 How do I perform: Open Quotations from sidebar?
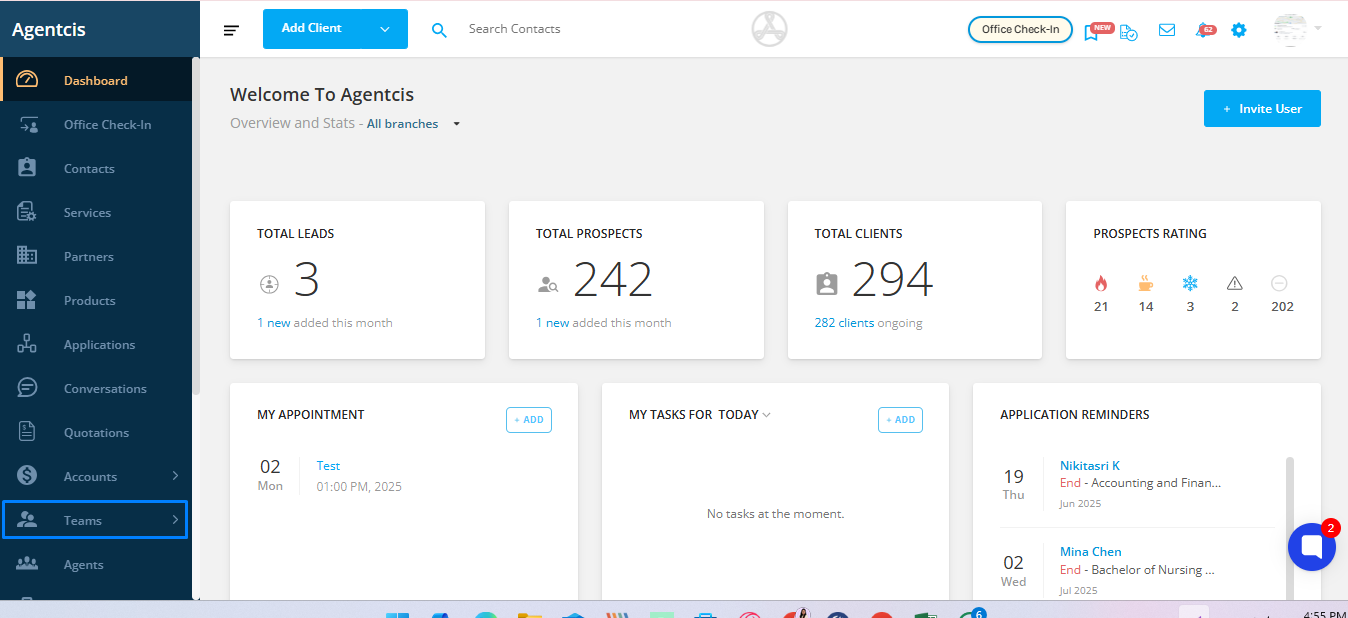[x=96, y=433]
